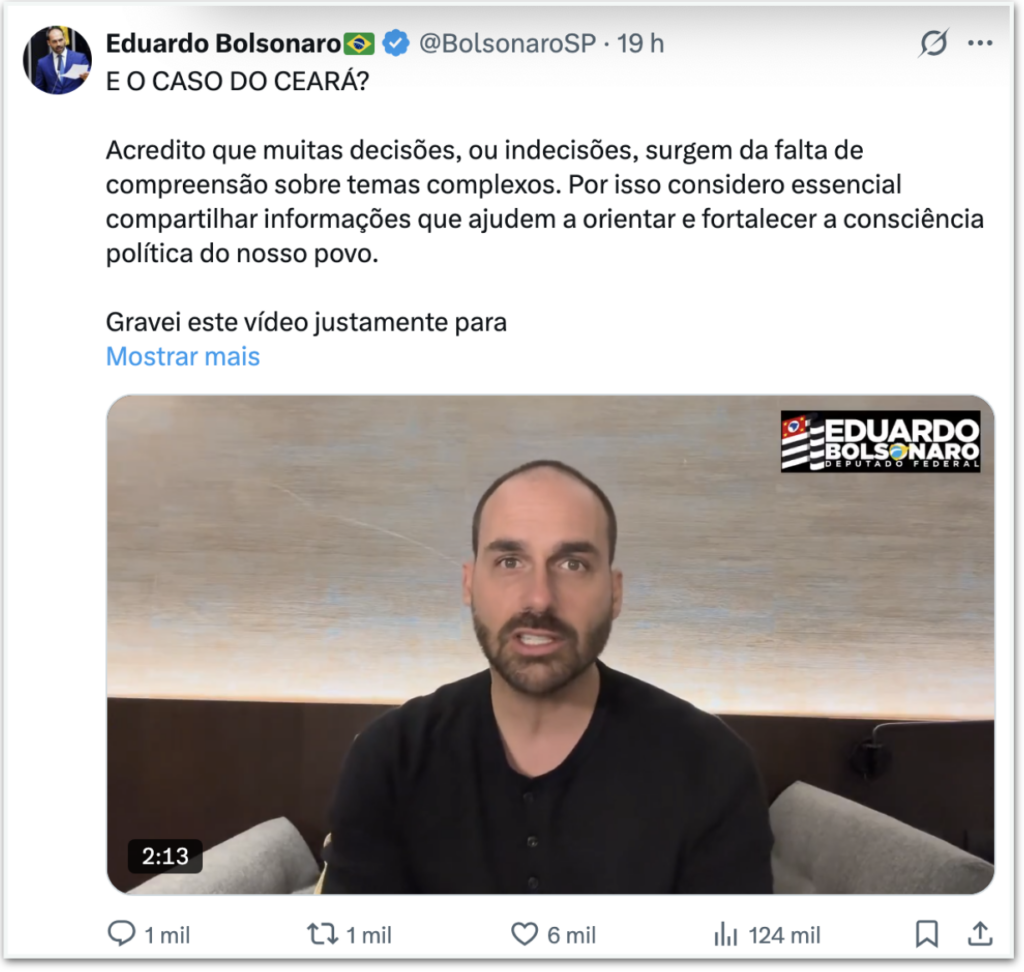Open the @BolsonaroSP handle link
Viewport: 1024px width, 972px height.
tap(507, 44)
